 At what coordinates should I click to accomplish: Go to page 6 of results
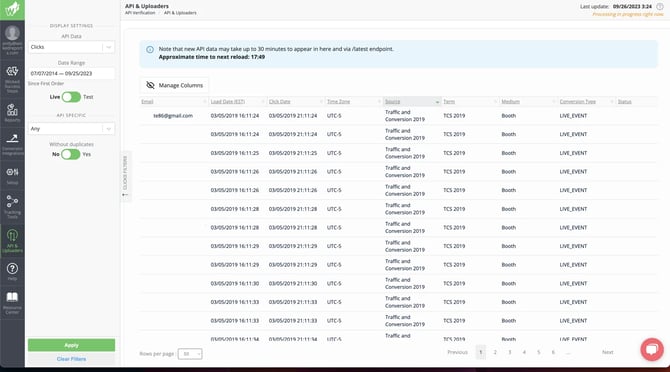(553, 352)
